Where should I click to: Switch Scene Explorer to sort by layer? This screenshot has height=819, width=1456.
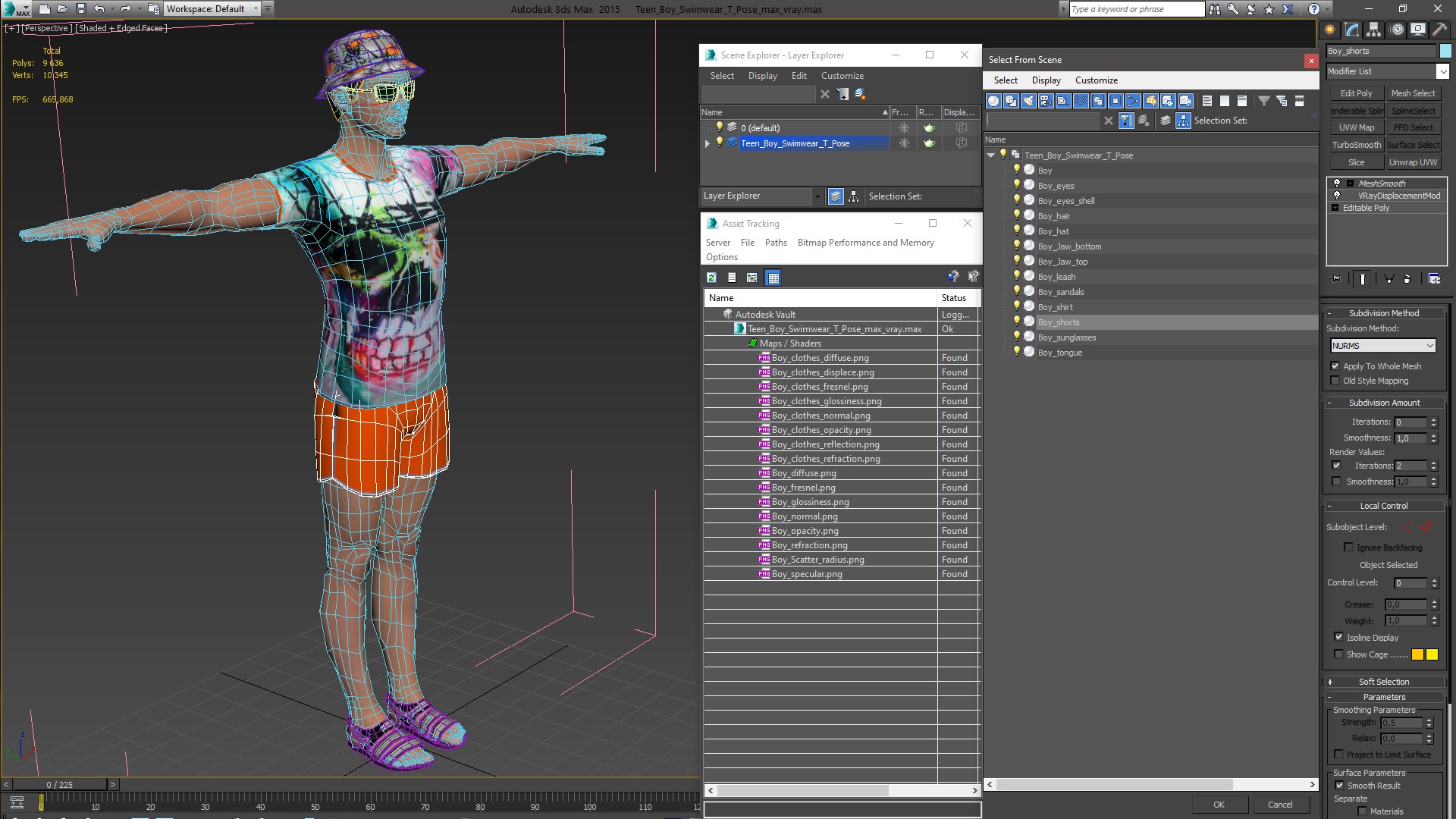[836, 196]
